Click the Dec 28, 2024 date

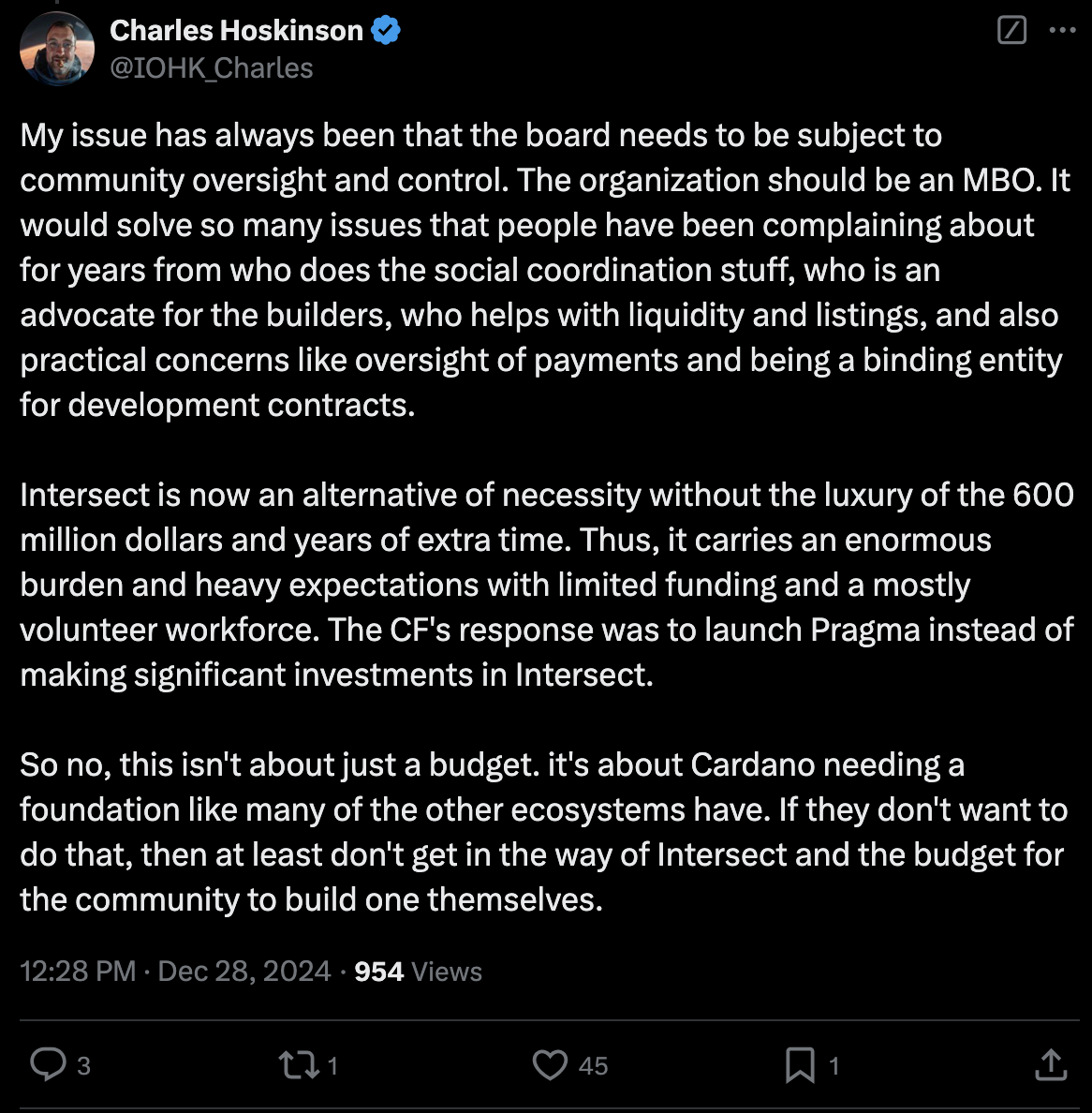pyautogui.click(x=244, y=971)
